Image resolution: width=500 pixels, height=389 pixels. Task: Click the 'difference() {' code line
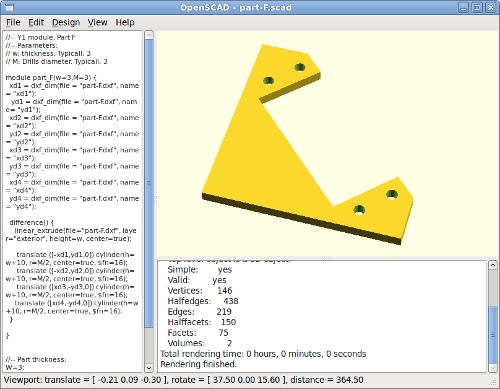(31, 222)
